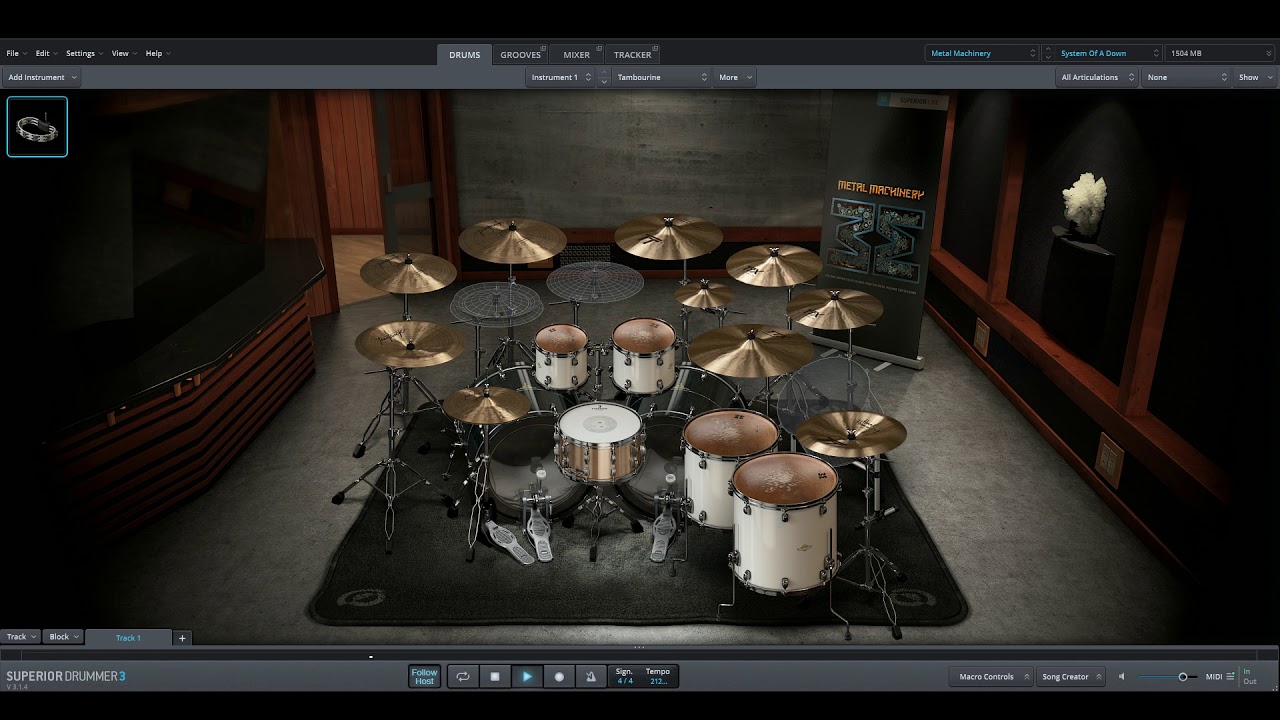Open the Metal Machinery library dropdown
This screenshot has height=720, width=1280.
point(983,53)
